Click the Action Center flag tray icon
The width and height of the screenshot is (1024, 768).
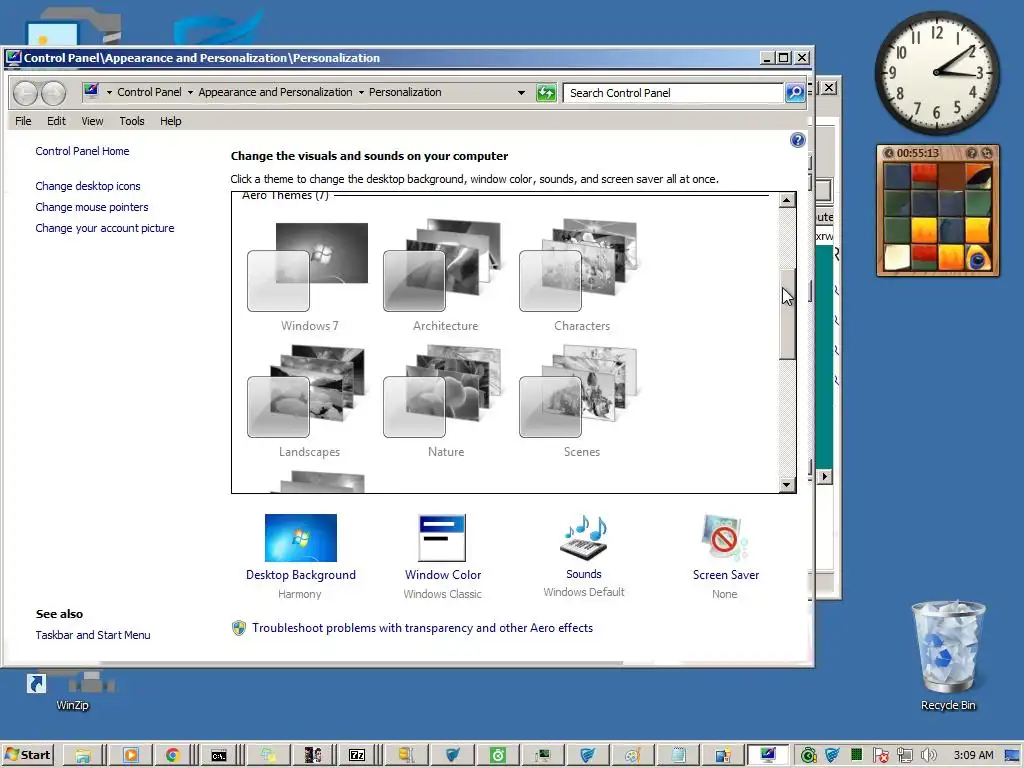coord(880,756)
